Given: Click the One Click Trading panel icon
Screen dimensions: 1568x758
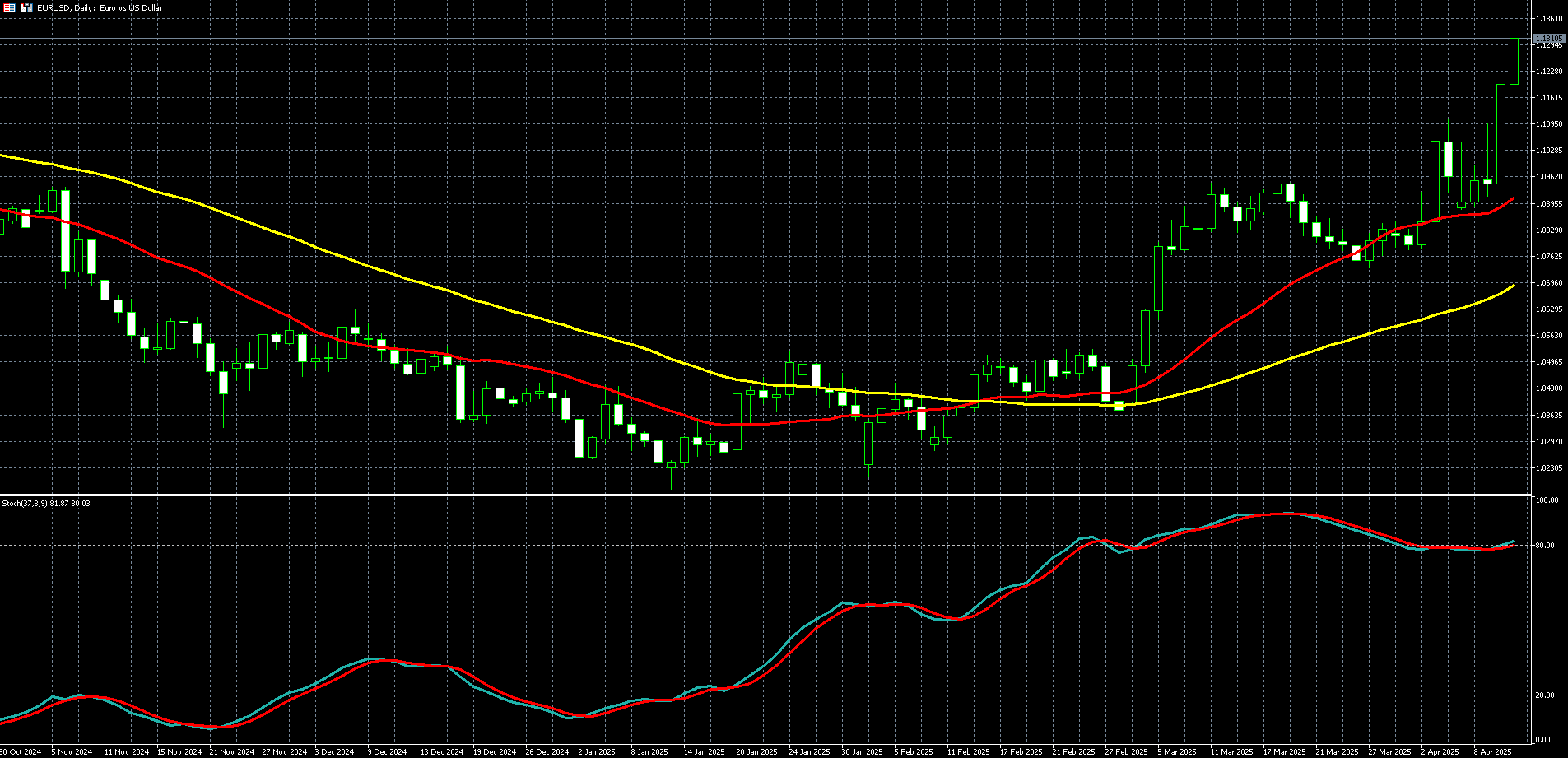Looking at the screenshot, I should (26, 7).
